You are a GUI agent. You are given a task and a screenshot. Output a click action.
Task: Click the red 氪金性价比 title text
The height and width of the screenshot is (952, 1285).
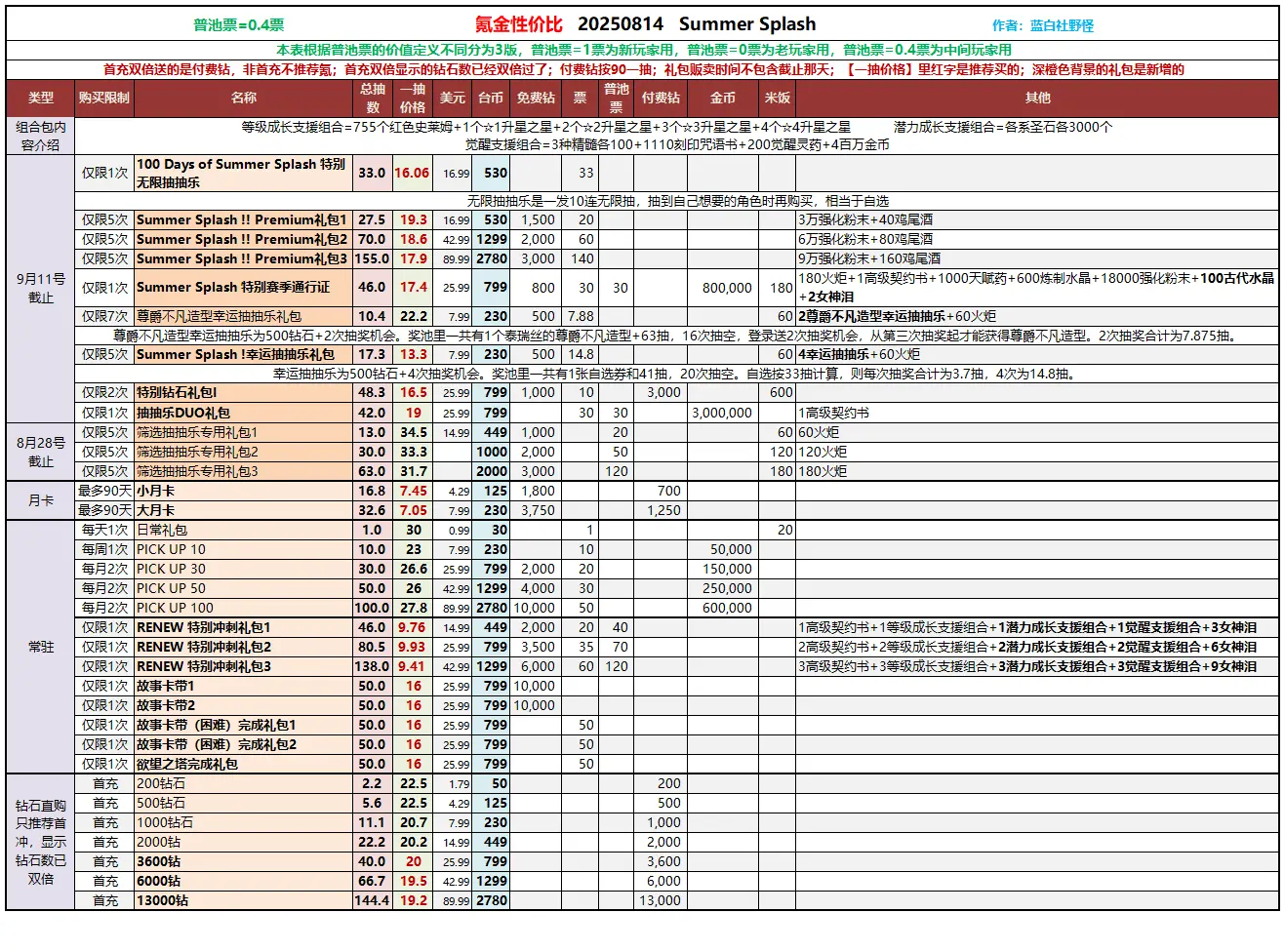tap(518, 24)
